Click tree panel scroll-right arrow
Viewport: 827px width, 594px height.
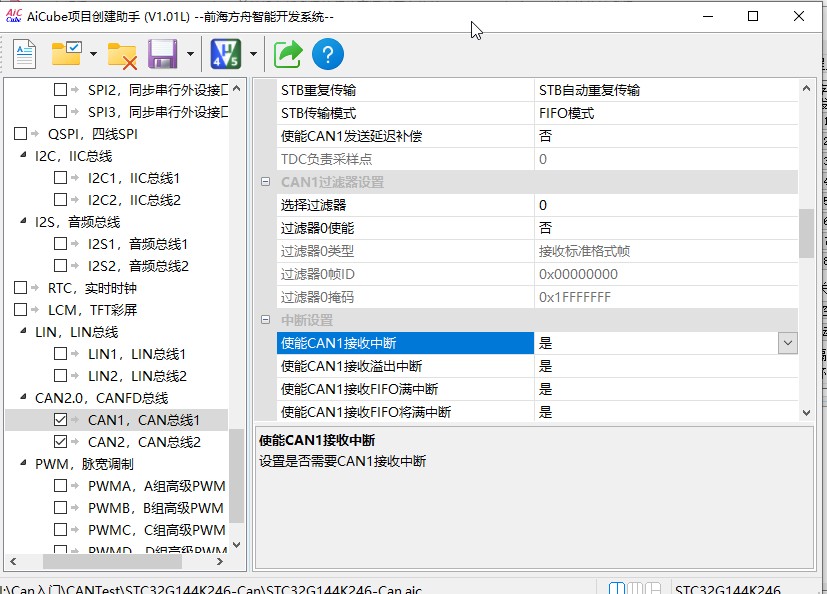point(220,562)
